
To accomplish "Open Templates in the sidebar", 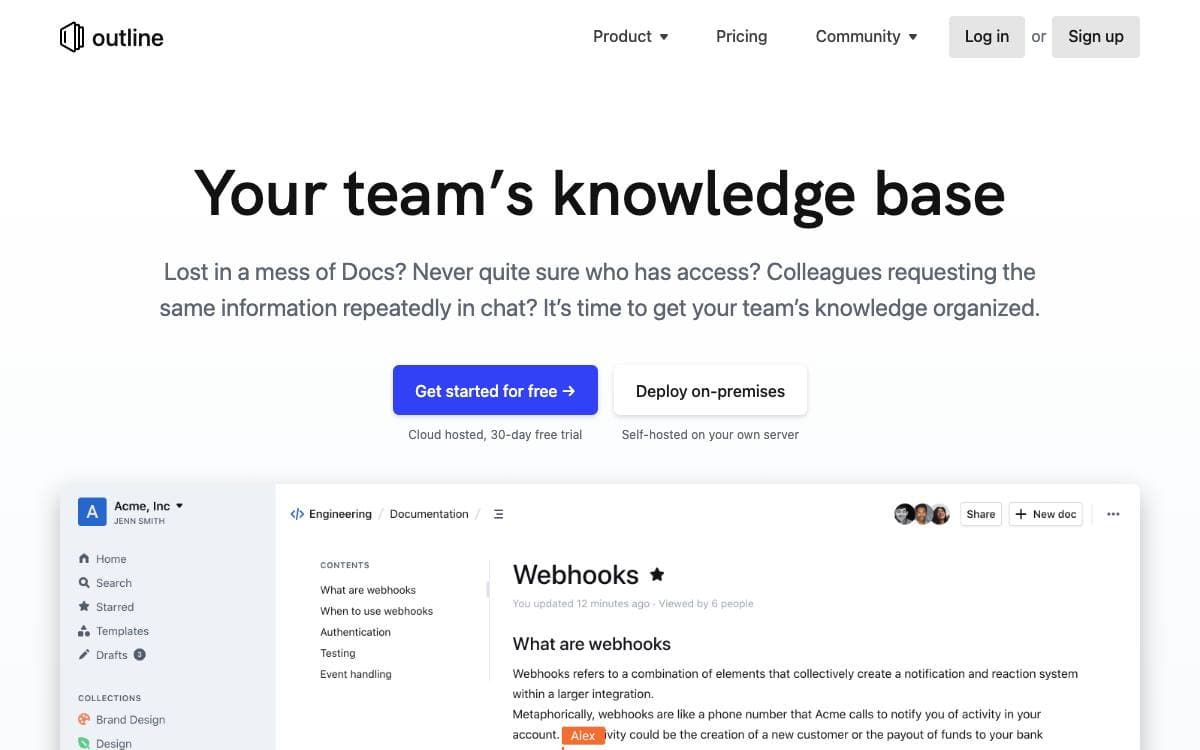I will 113,631.
